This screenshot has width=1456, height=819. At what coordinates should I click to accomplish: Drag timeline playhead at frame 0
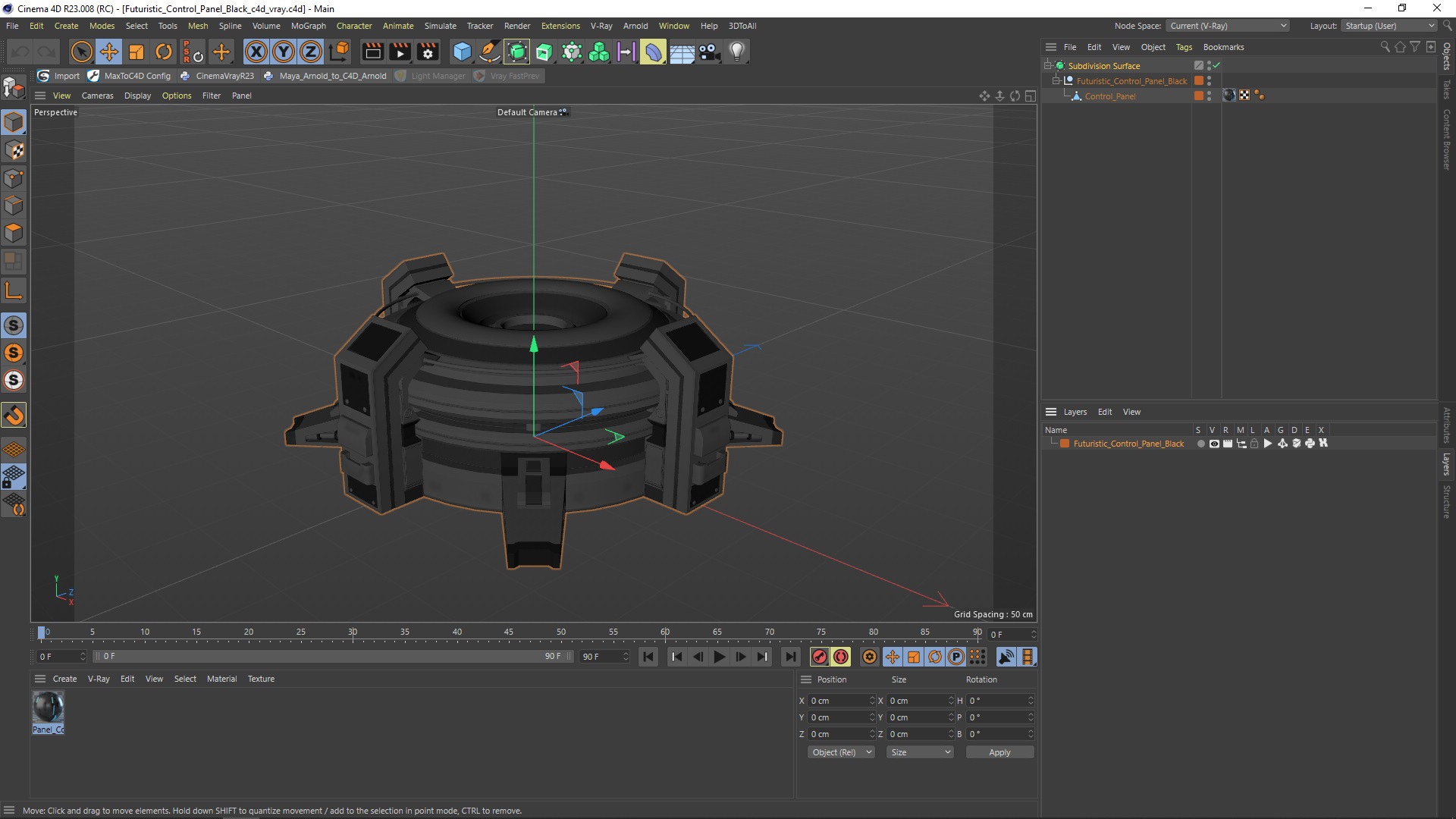tap(40, 631)
